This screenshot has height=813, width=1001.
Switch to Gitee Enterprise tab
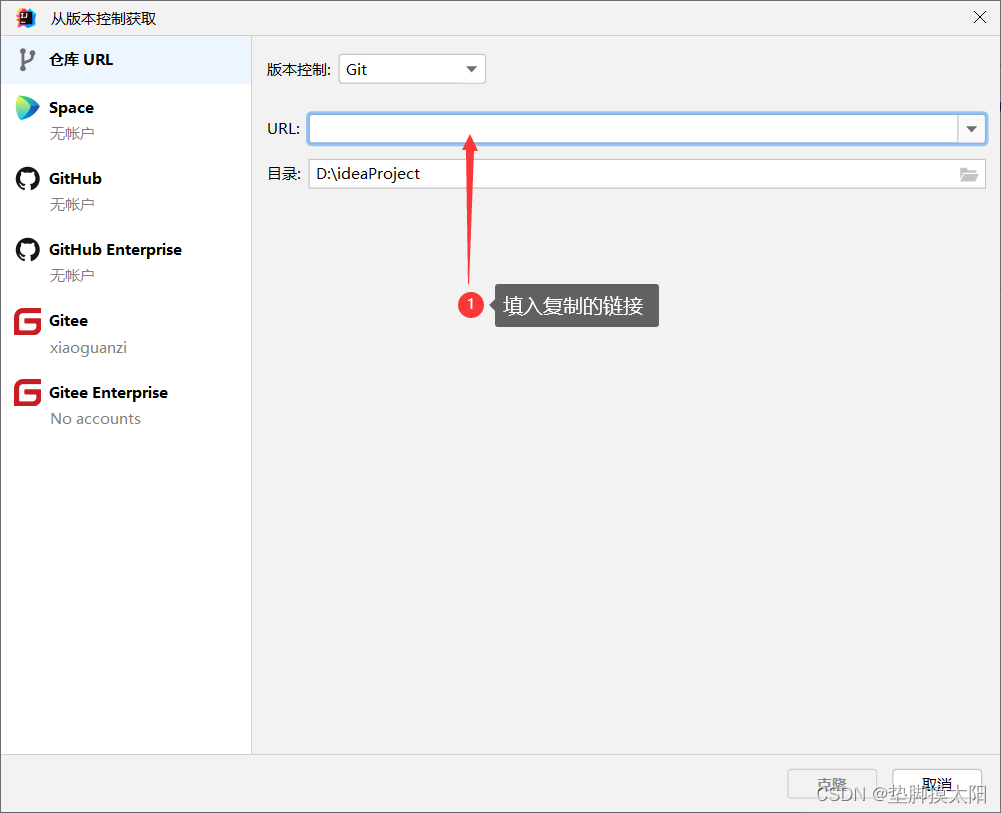pyautogui.click(x=126, y=405)
